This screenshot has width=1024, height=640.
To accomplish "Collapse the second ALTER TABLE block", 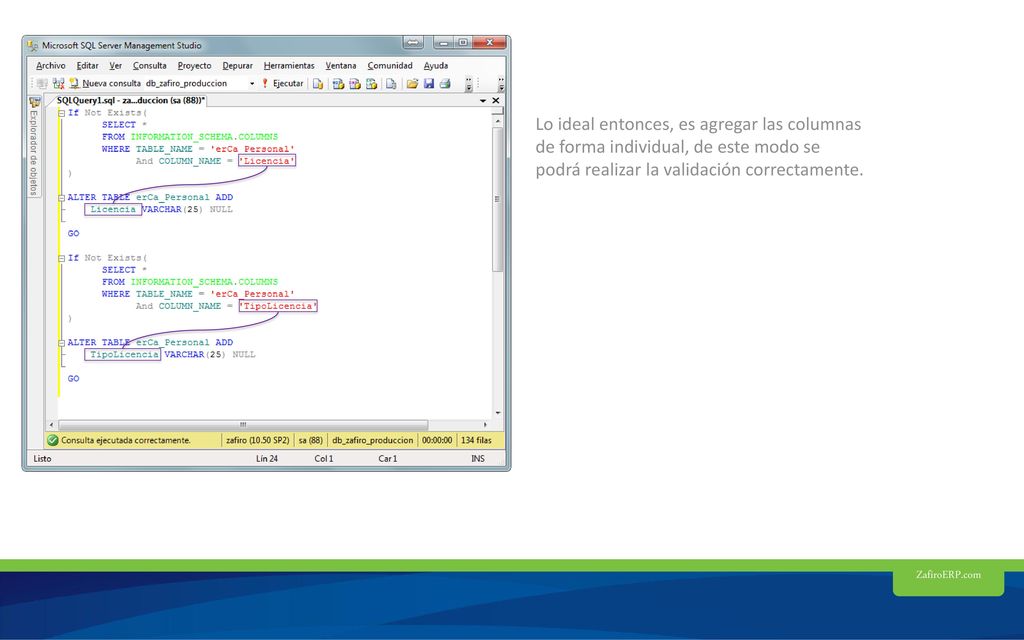I will pyautogui.click(x=61, y=342).
